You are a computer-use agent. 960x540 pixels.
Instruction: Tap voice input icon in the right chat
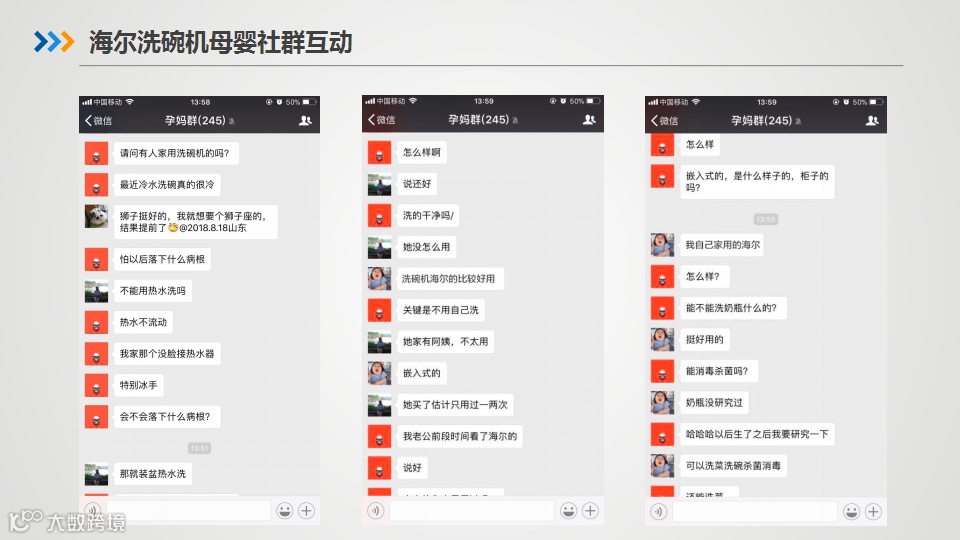[x=658, y=511]
